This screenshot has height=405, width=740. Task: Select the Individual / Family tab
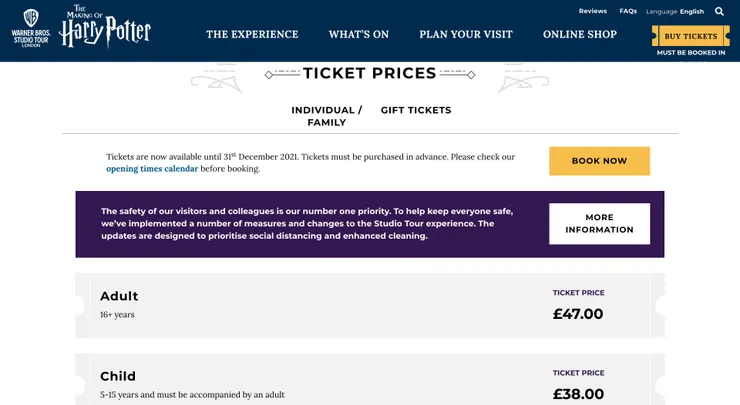coord(327,116)
